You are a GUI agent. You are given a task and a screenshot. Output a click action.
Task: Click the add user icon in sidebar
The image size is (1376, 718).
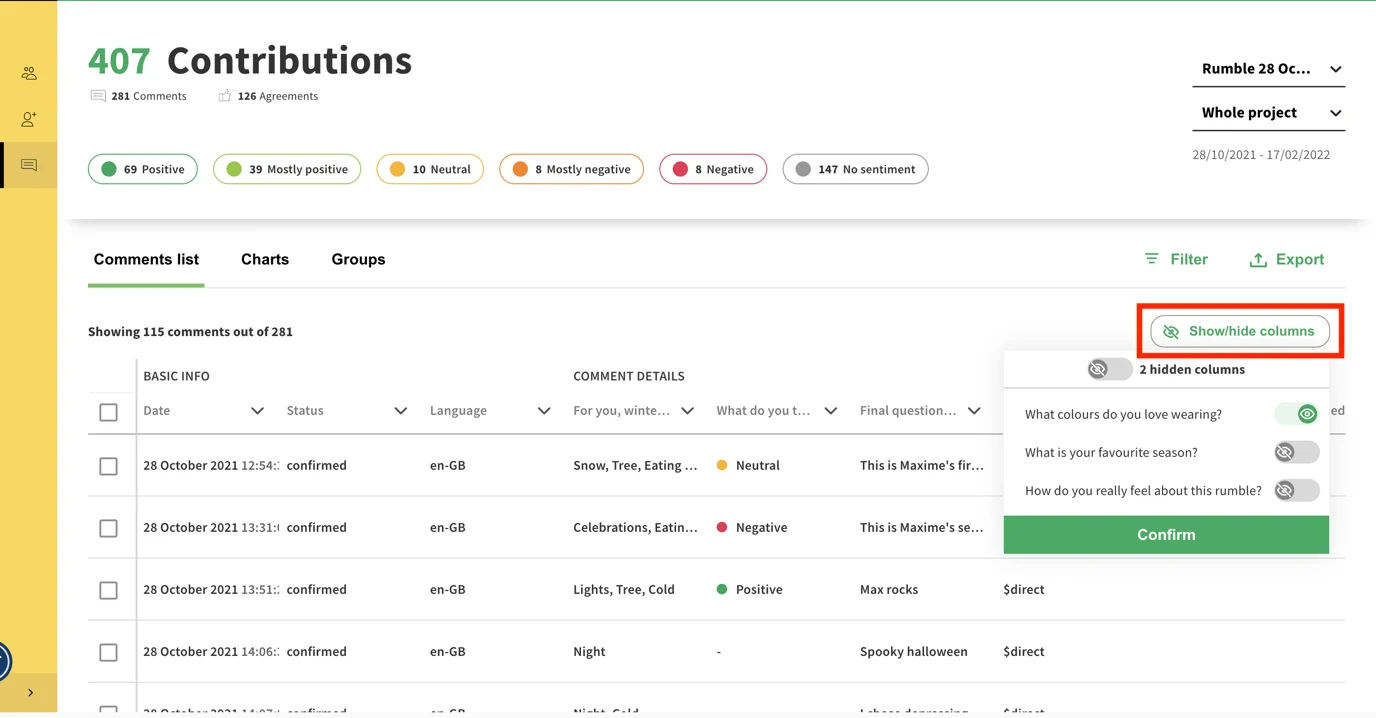point(29,119)
